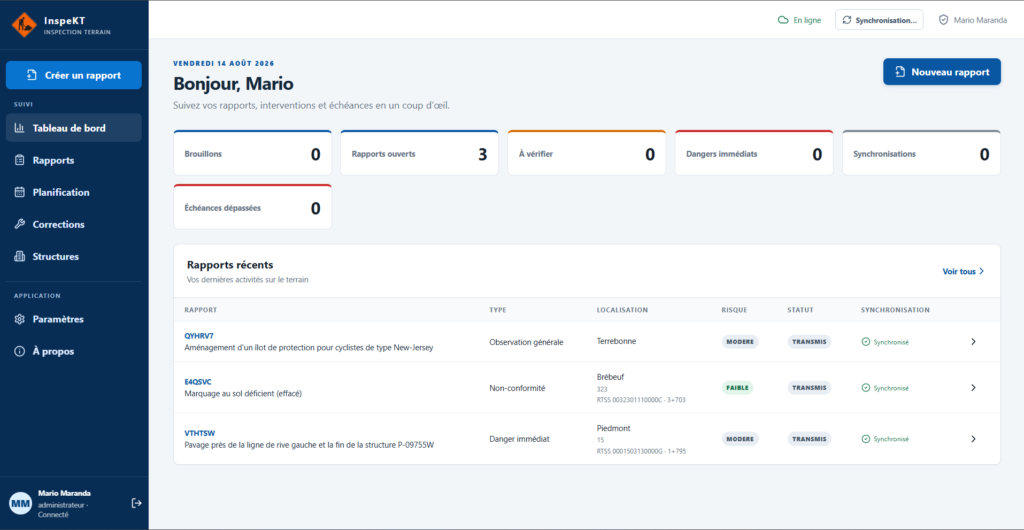Viewport: 1024px width, 530px height.
Task: Click the STATUT column header
Action: pyautogui.click(x=800, y=310)
